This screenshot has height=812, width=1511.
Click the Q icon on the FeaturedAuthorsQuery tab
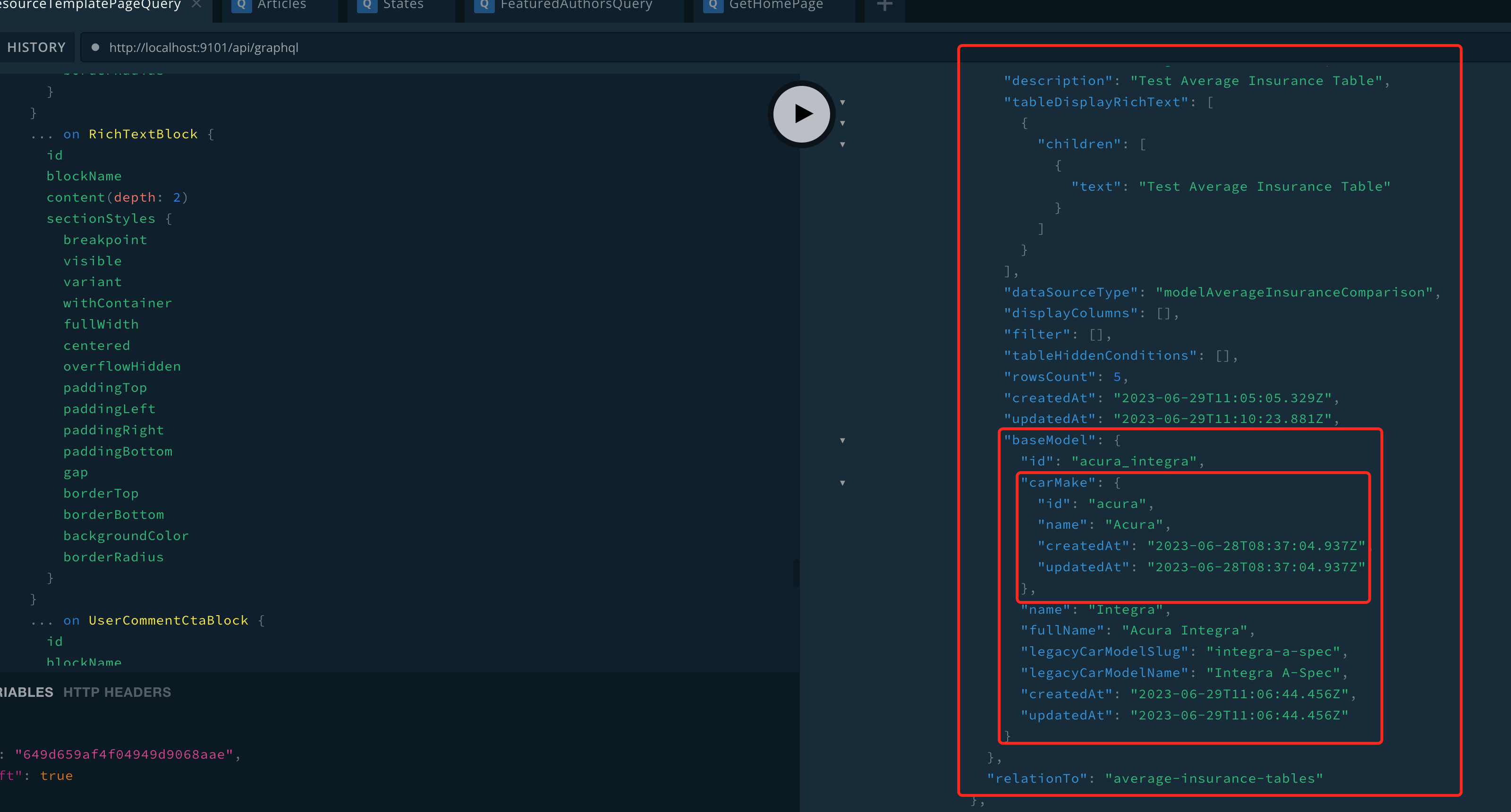coord(484,5)
